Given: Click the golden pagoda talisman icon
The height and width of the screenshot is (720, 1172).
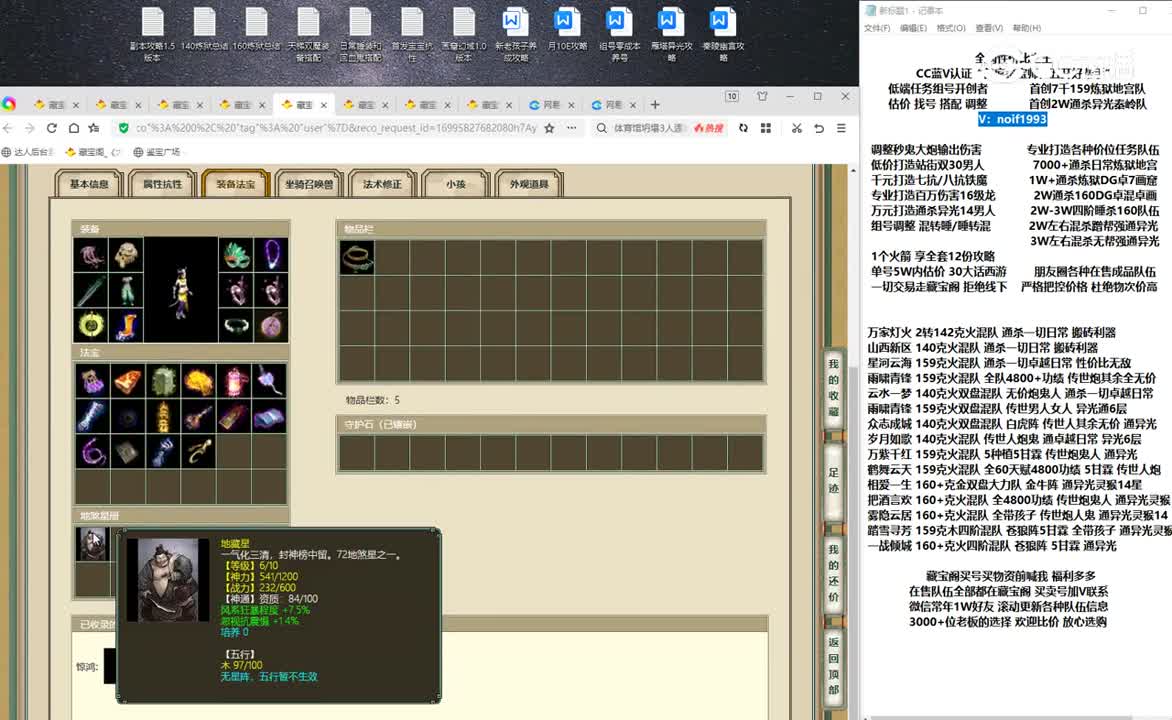Looking at the screenshot, I should point(164,416).
